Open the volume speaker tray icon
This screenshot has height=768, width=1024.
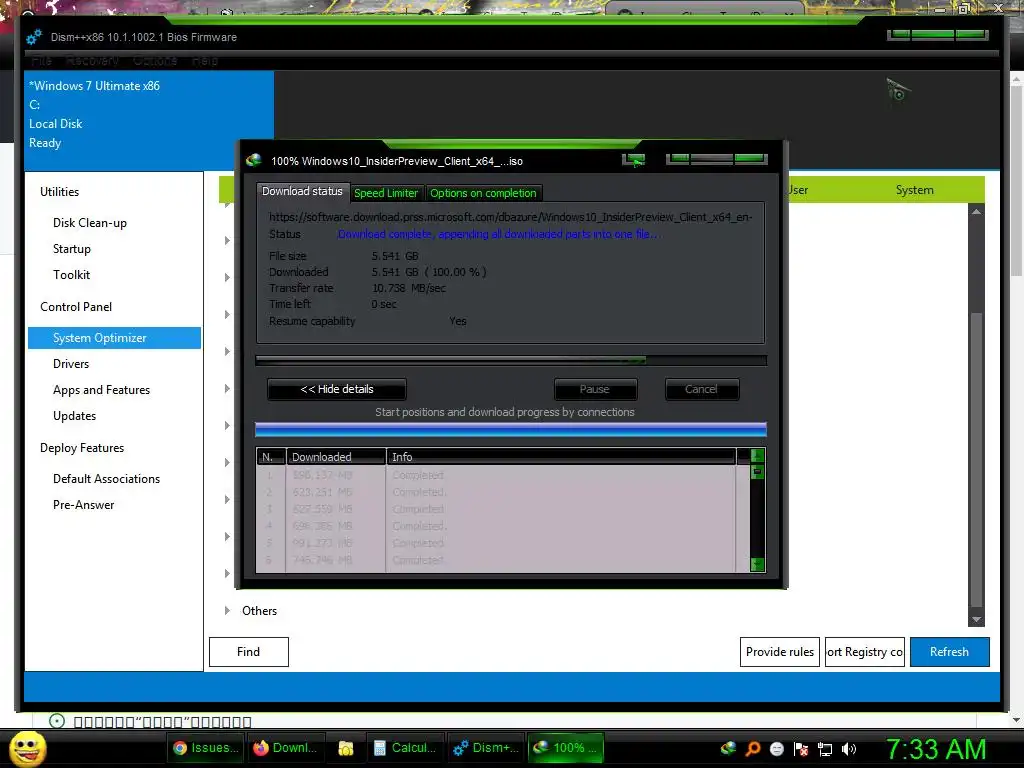[849, 748]
